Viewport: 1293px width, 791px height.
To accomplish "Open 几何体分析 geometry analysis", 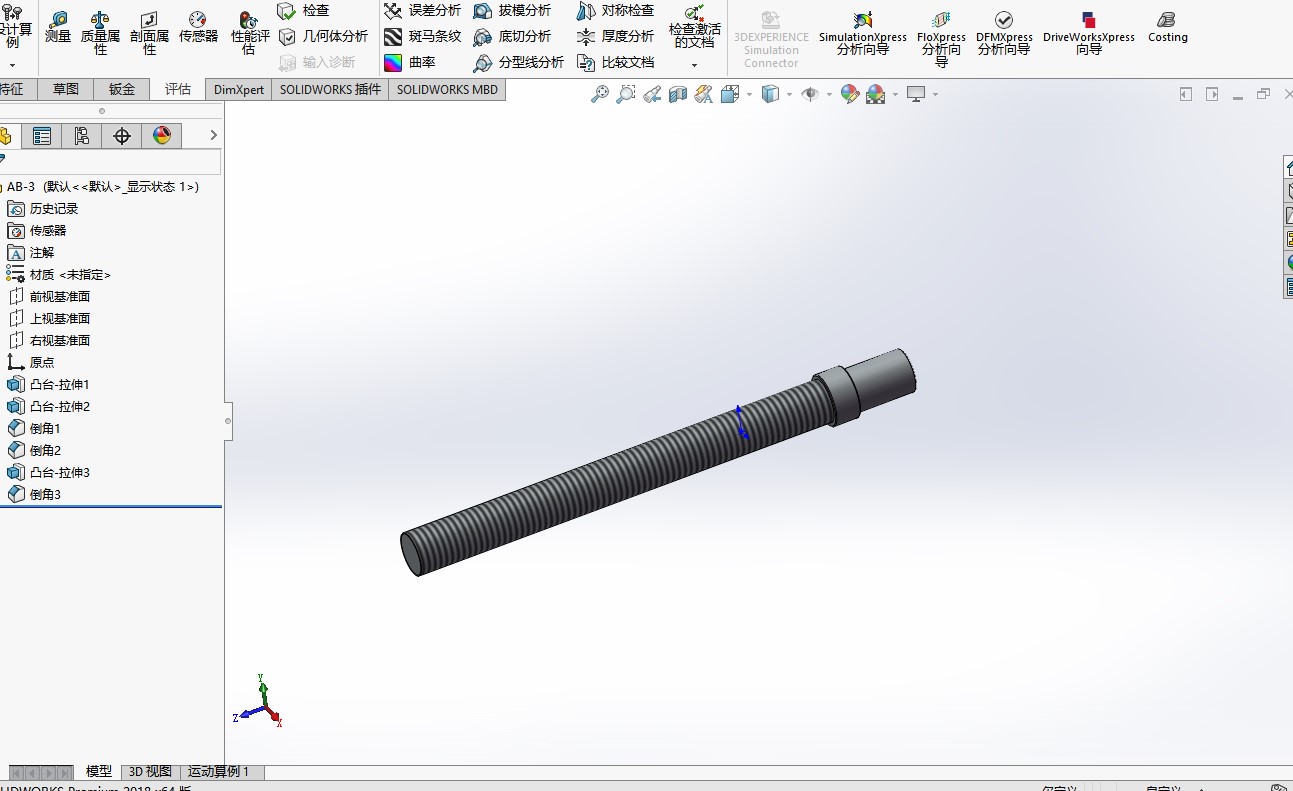I will click(x=323, y=36).
